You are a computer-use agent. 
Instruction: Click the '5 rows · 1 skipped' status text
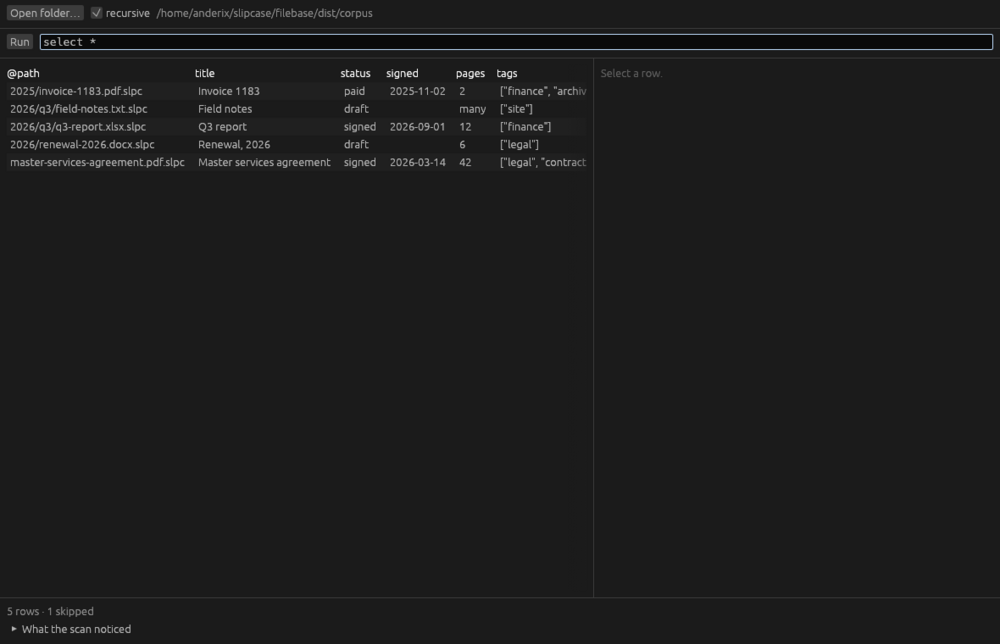click(x=50, y=611)
